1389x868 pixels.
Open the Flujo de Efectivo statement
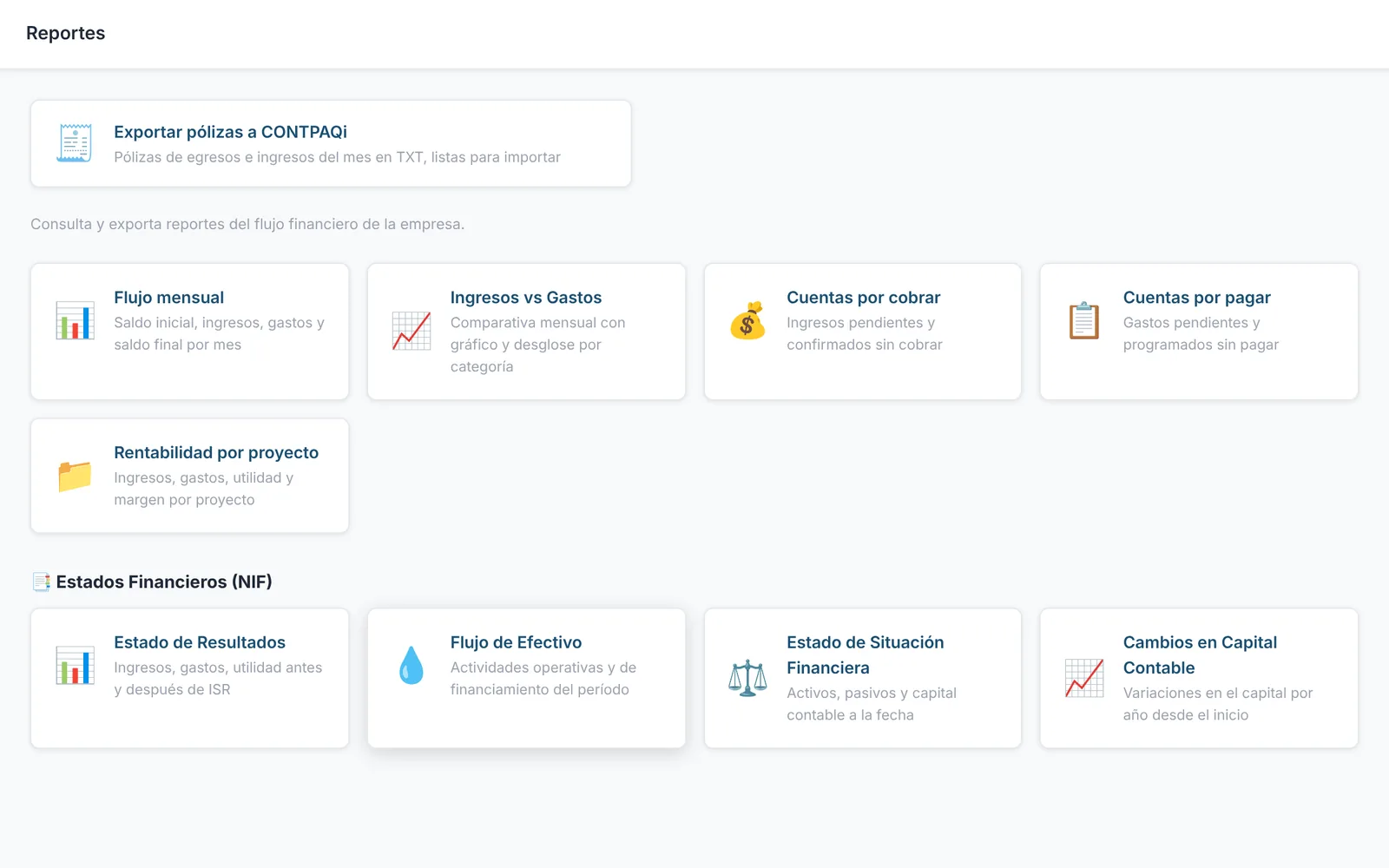[526, 678]
